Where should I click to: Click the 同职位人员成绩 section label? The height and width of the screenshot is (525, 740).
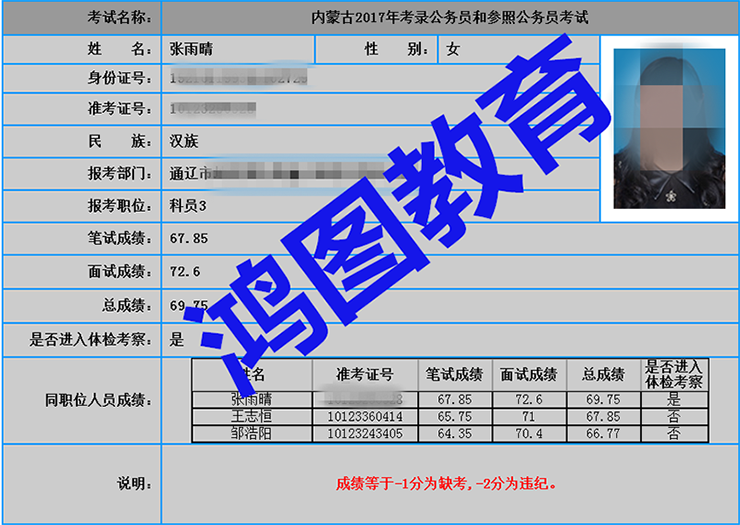98,401
